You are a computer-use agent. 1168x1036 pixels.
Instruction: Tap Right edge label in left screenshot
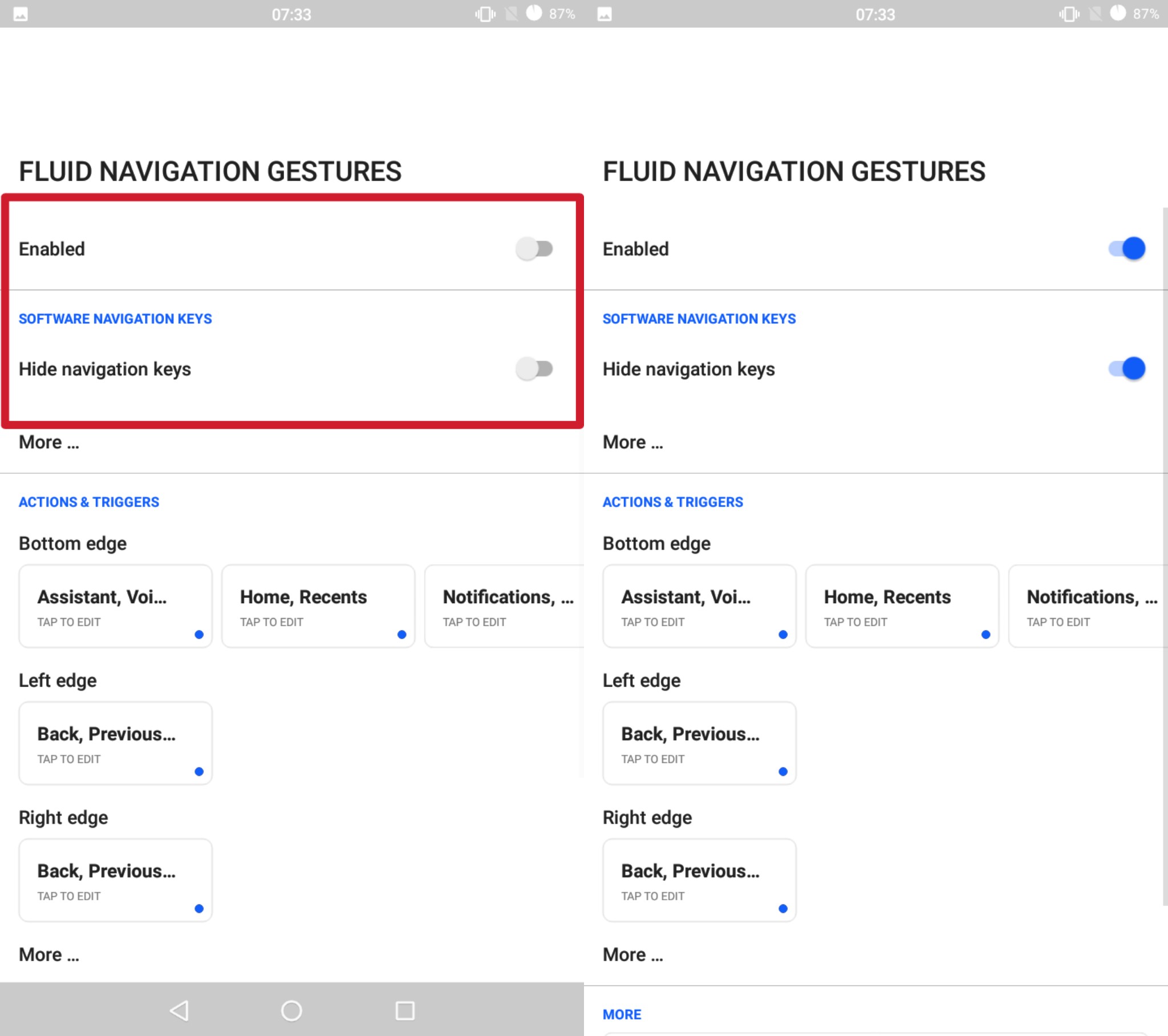pos(63,818)
